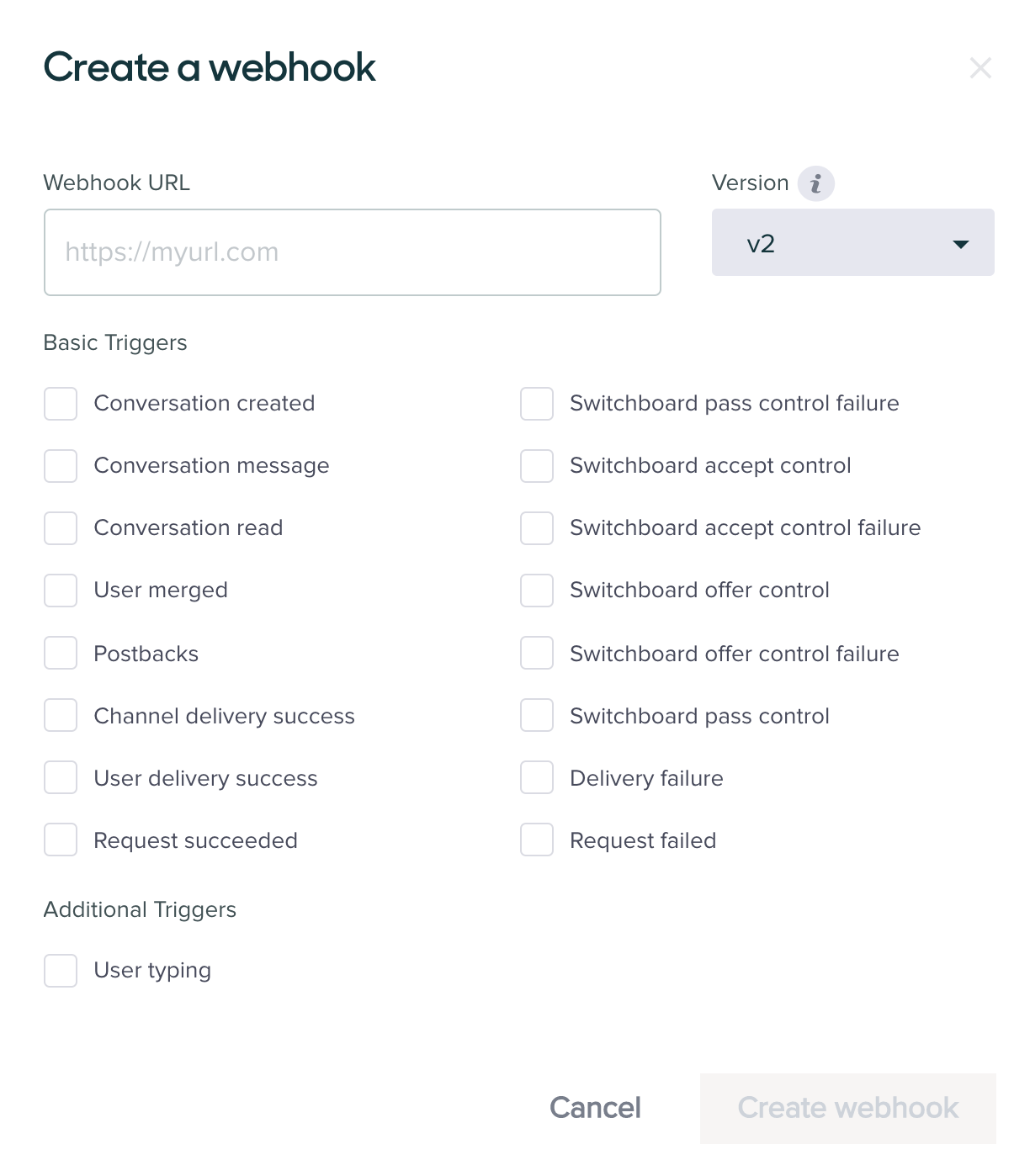The image size is (1030, 1176).
Task: Check the Delivery failure trigger
Action: (x=537, y=778)
